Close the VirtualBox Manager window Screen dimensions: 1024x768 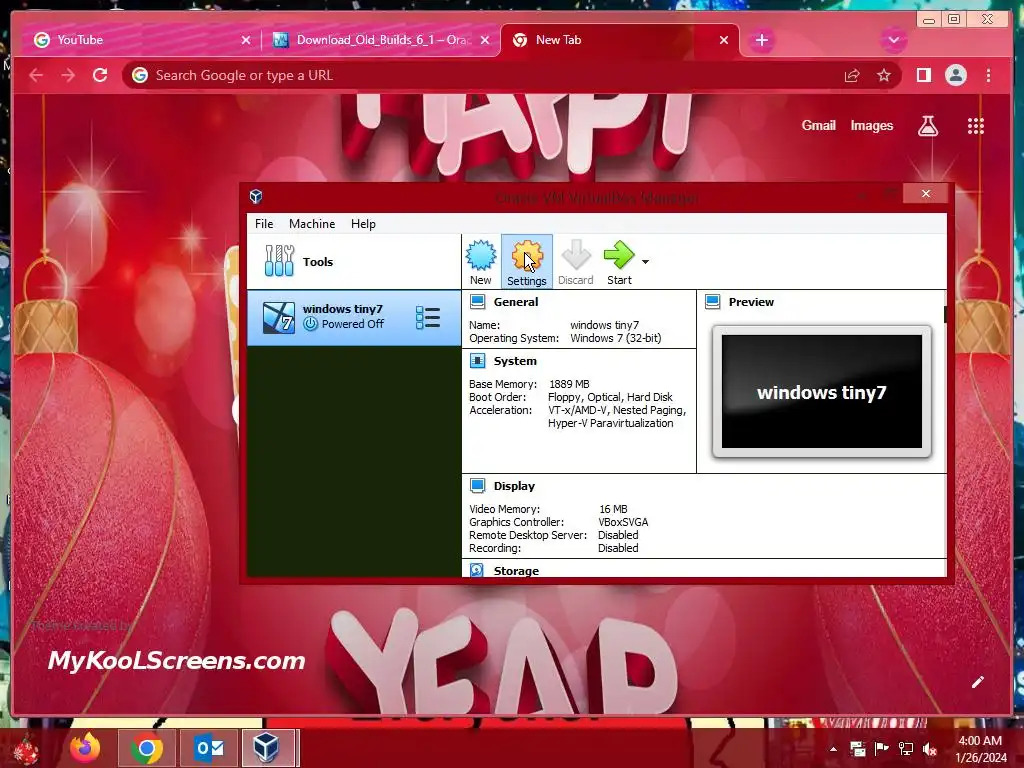point(925,193)
